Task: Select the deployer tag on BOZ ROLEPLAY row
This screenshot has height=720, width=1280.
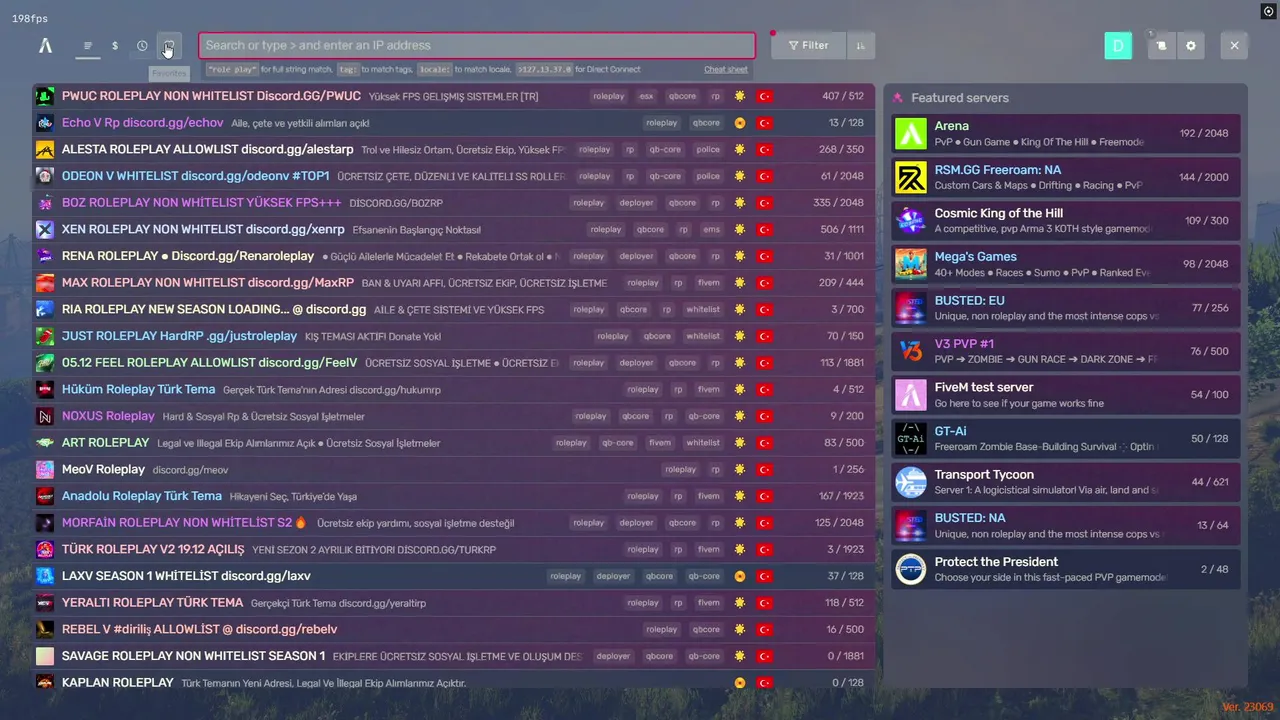Action: point(636,203)
